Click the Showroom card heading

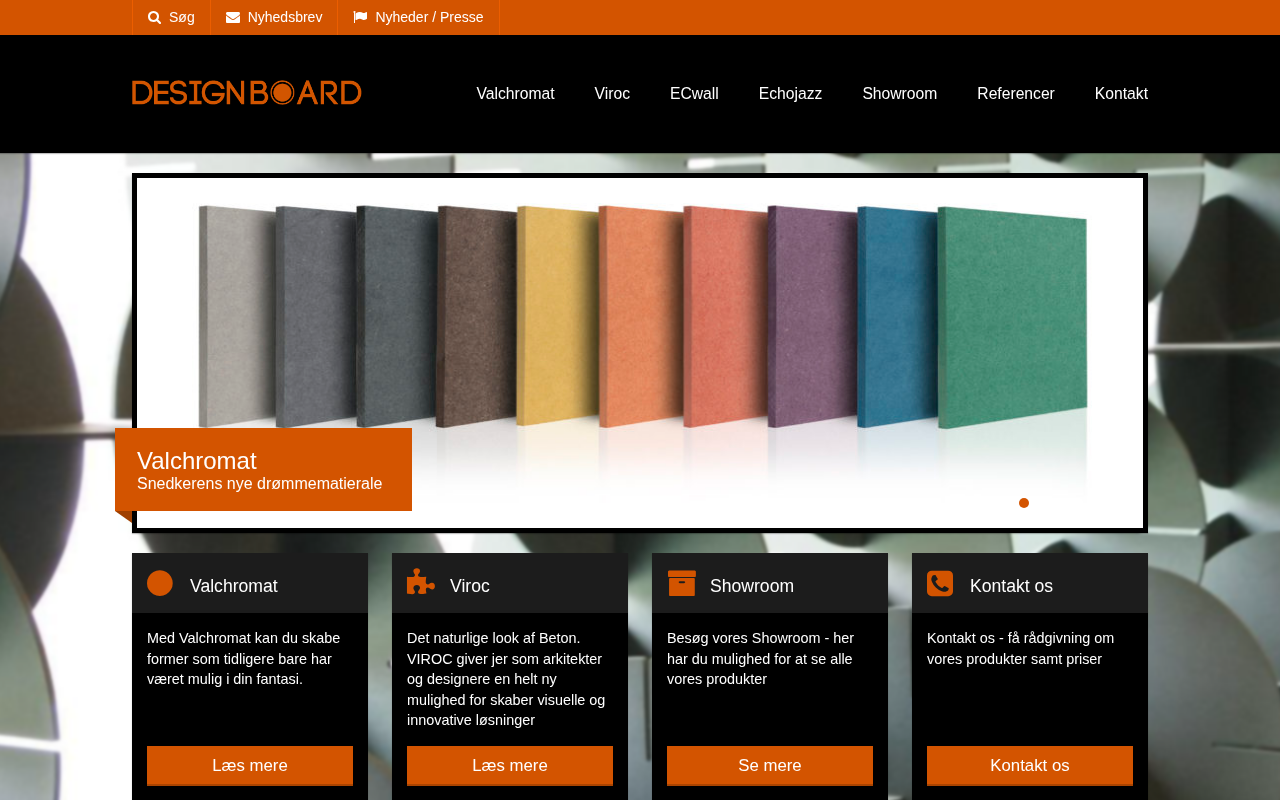click(x=752, y=586)
